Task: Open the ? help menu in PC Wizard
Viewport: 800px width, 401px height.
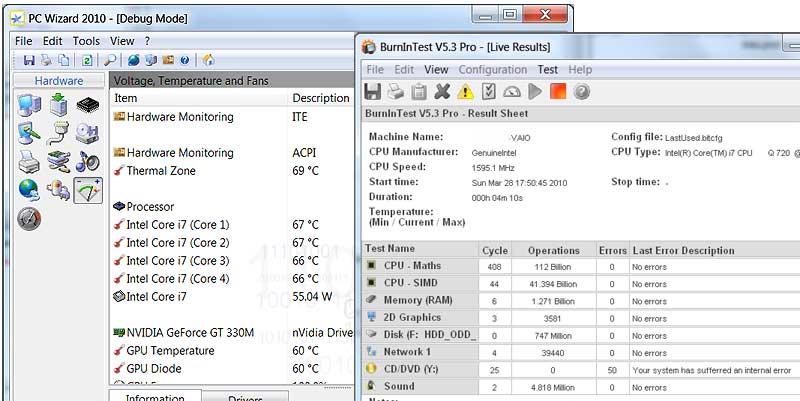Action: pos(147,41)
